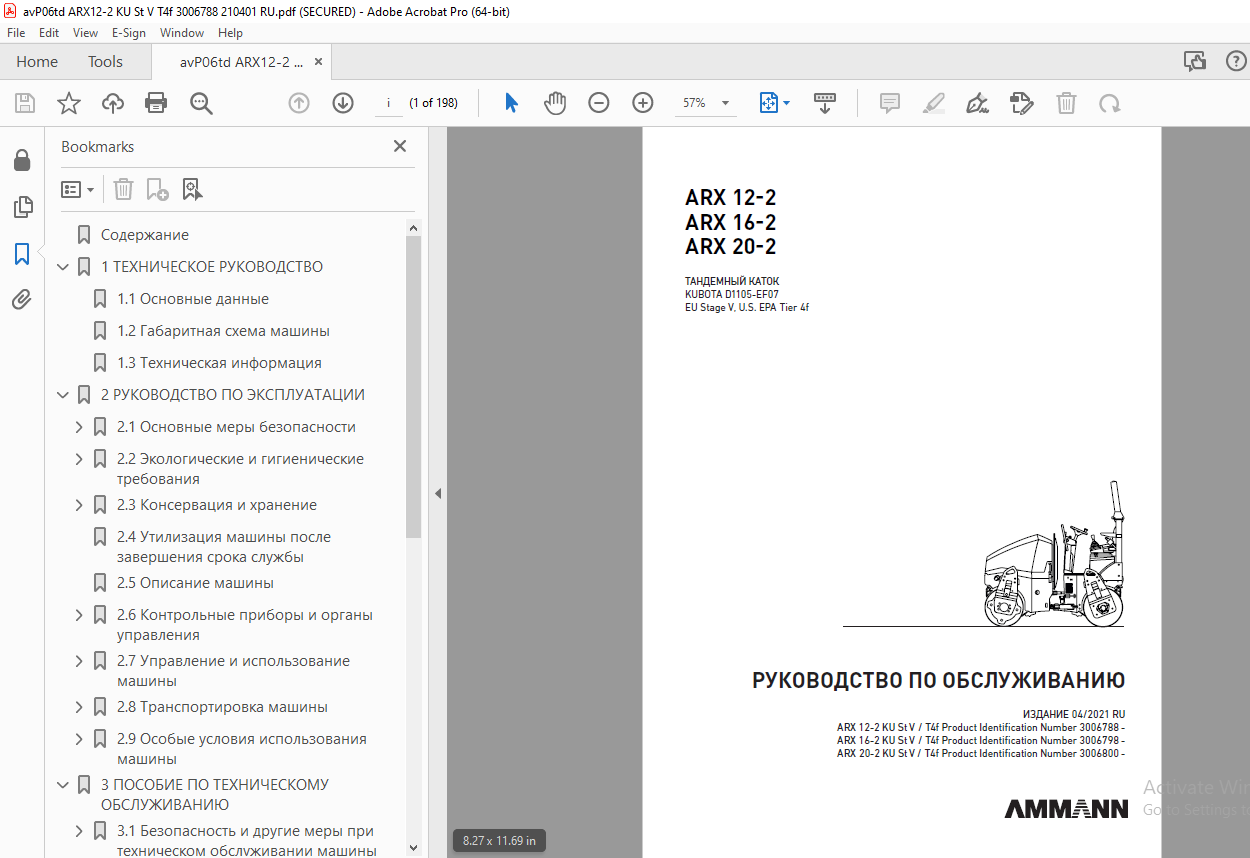Click the upload to cloud icon
This screenshot has height=858, width=1250.
pyautogui.click(x=113, y=103)
